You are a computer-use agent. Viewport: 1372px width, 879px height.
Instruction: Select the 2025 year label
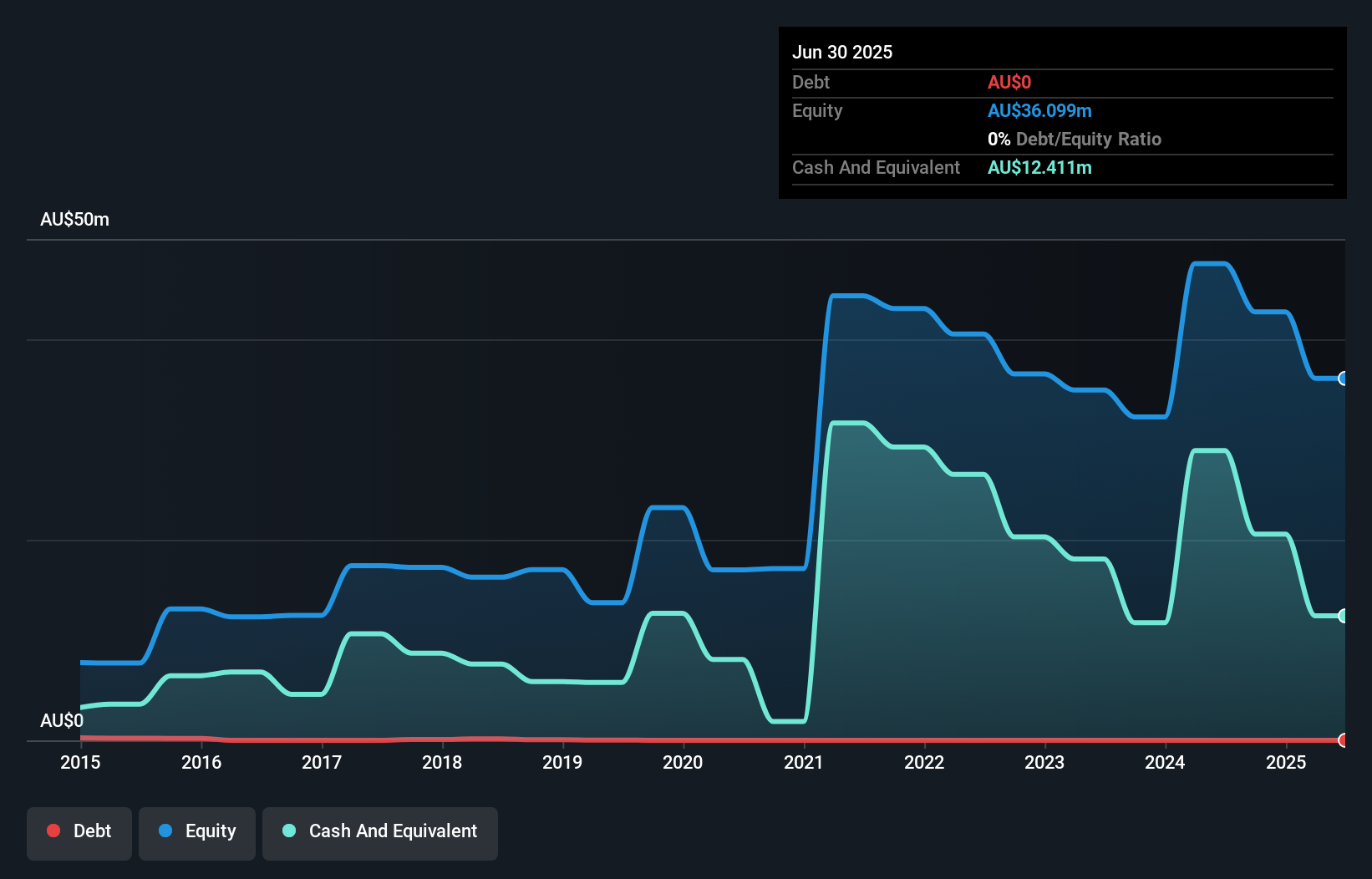[x=1287, y=762]
